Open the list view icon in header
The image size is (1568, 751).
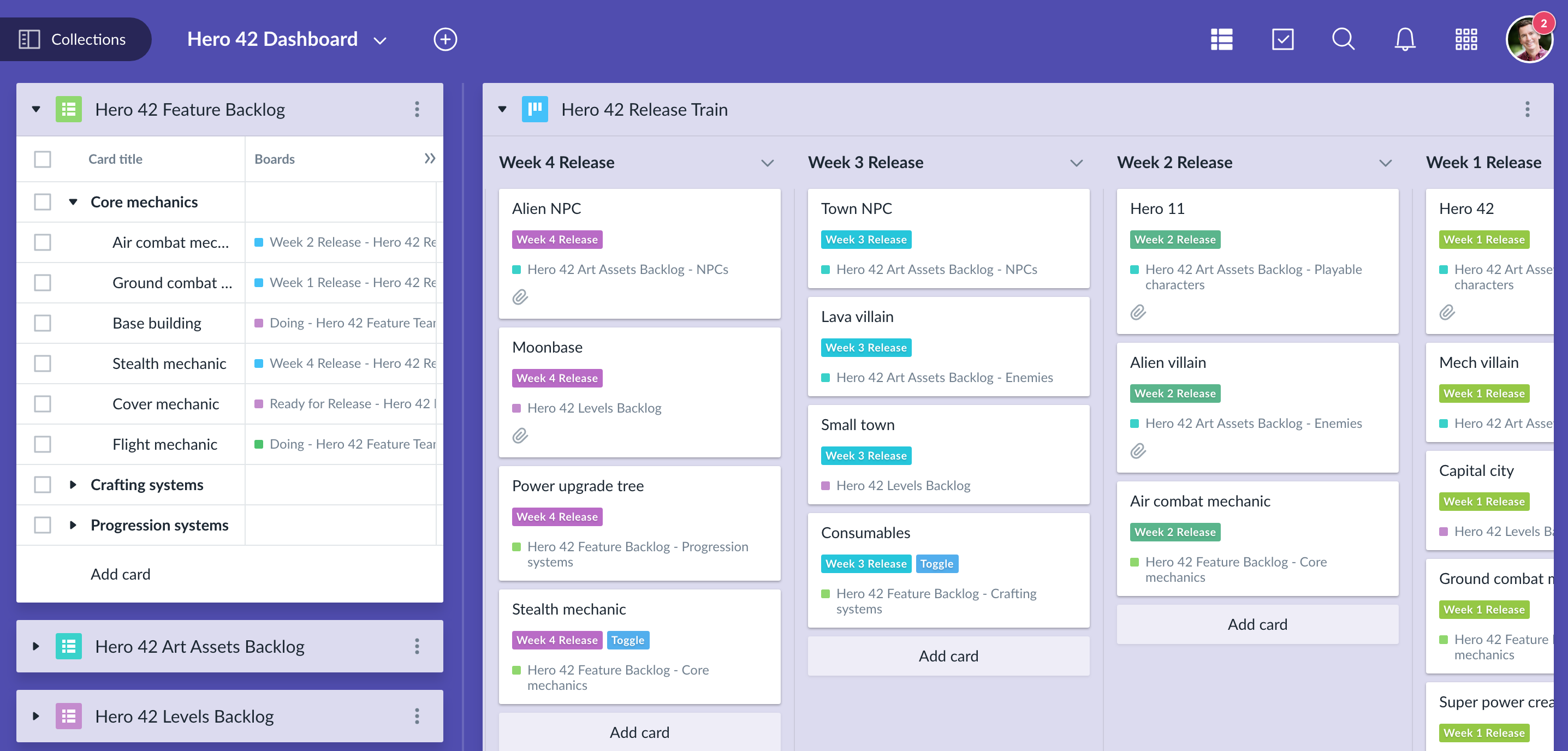tap(1221, 39)
